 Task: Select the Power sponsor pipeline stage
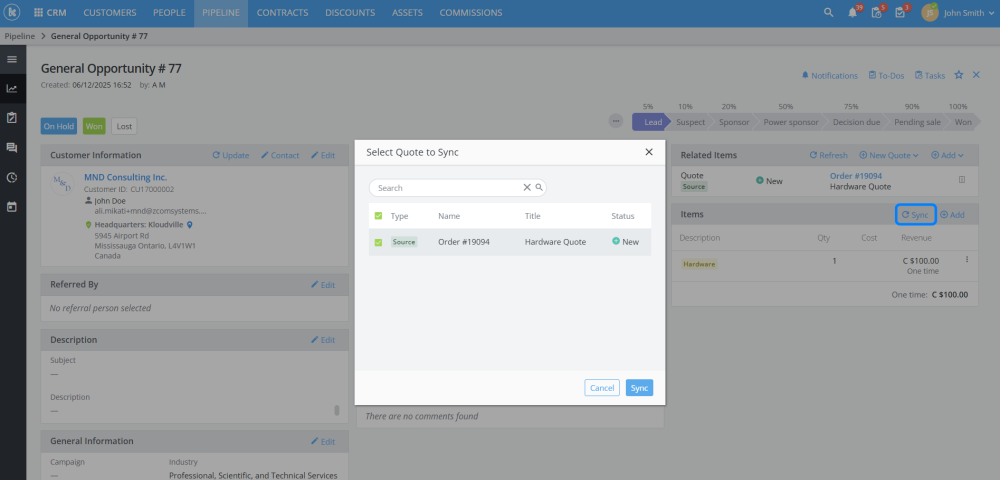pyautogui.click(x=791, y=122)
